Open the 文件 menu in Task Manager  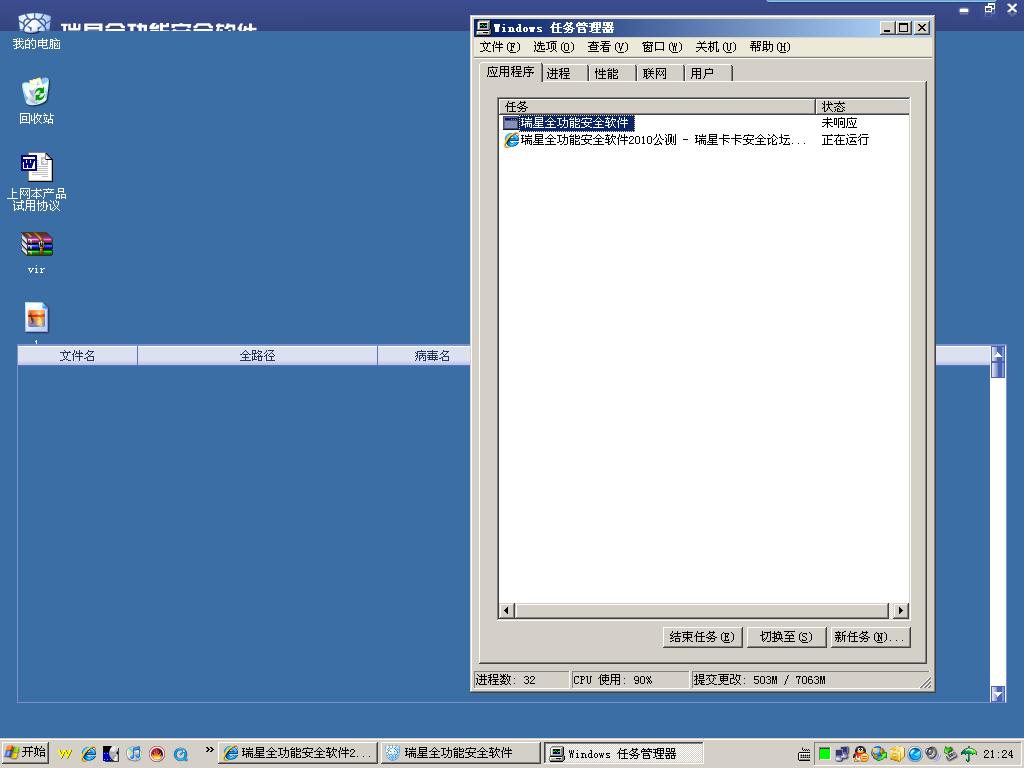(499, 47)
